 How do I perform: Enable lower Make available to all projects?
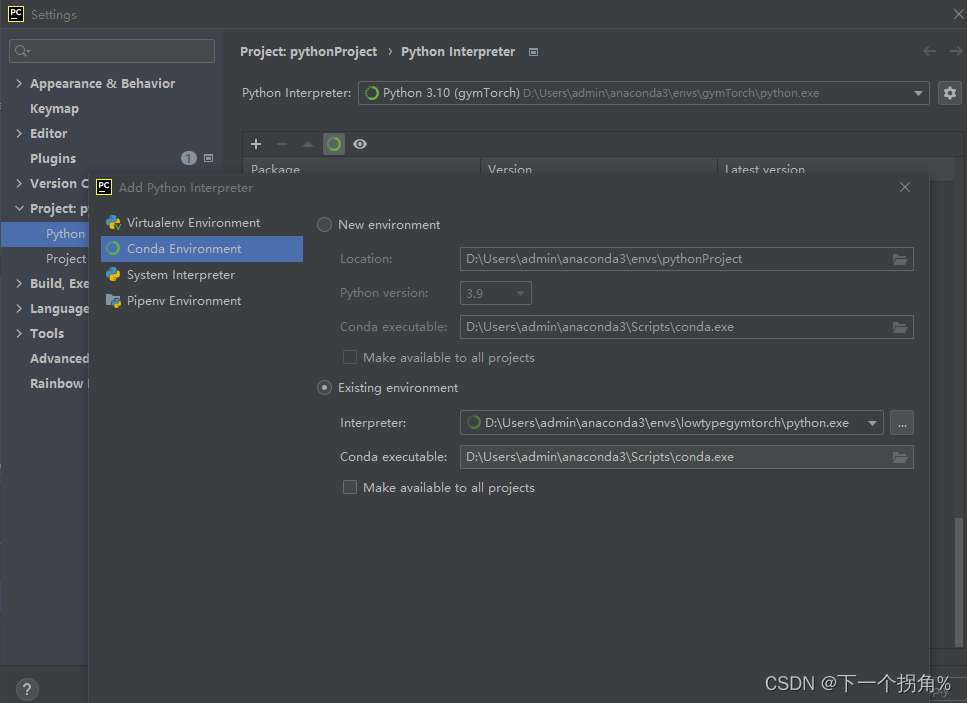[x=350, y=488]
